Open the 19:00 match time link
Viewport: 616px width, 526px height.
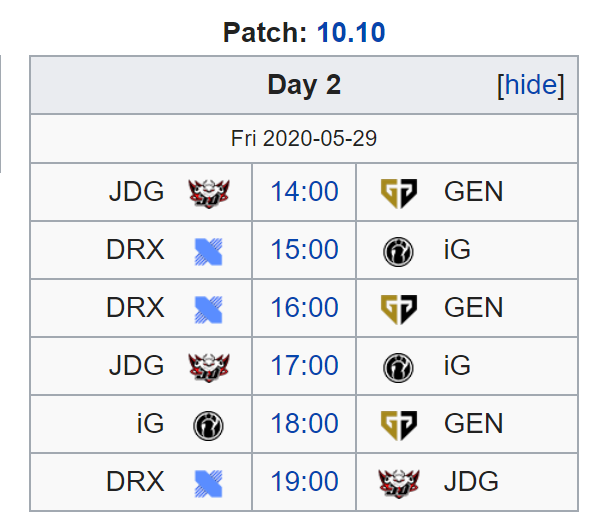click(304, 481)
